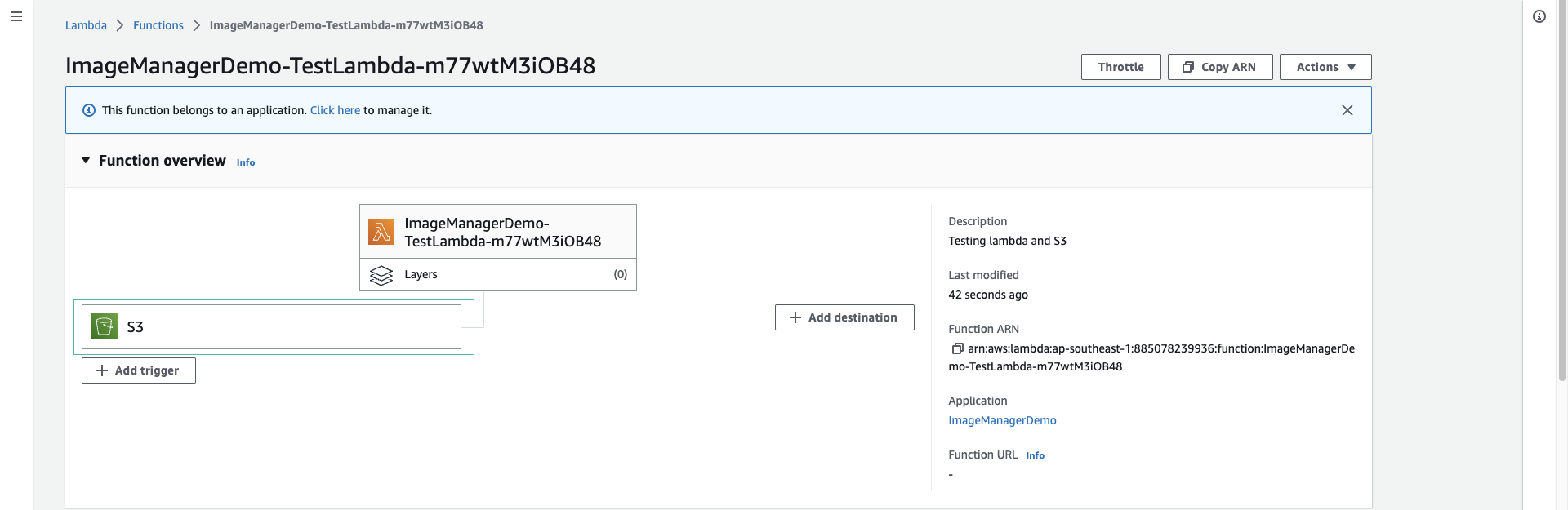This screenshot has width=1568, height=510.
Task: Click the Layers stack icon
Action: [x=381, y=275]
